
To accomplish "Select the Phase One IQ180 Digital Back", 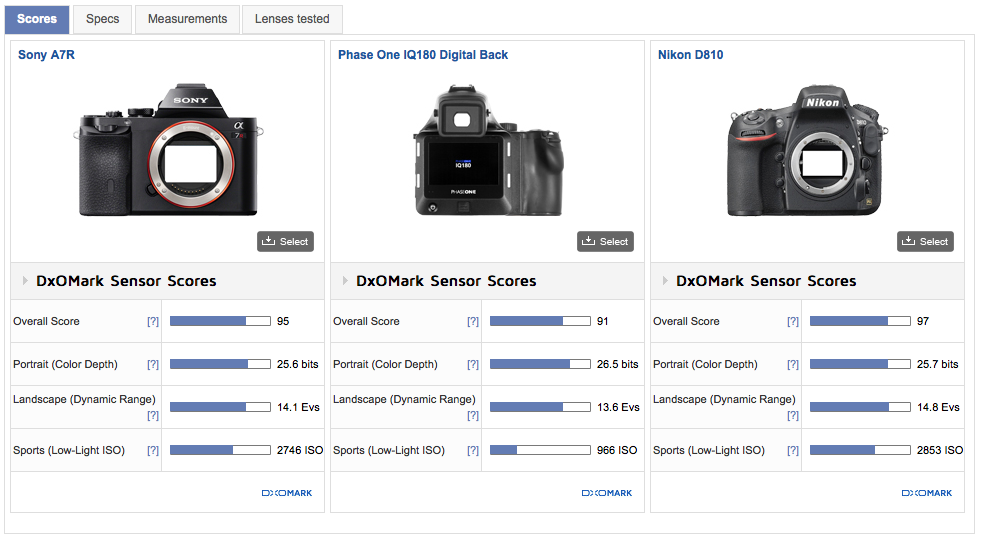I will [606, 241].
